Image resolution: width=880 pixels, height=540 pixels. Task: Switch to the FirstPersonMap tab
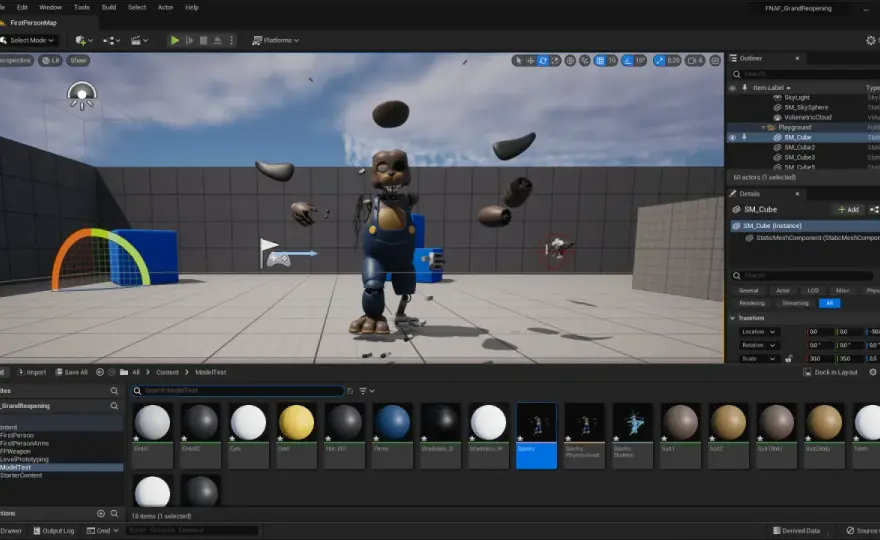[33, 23]
